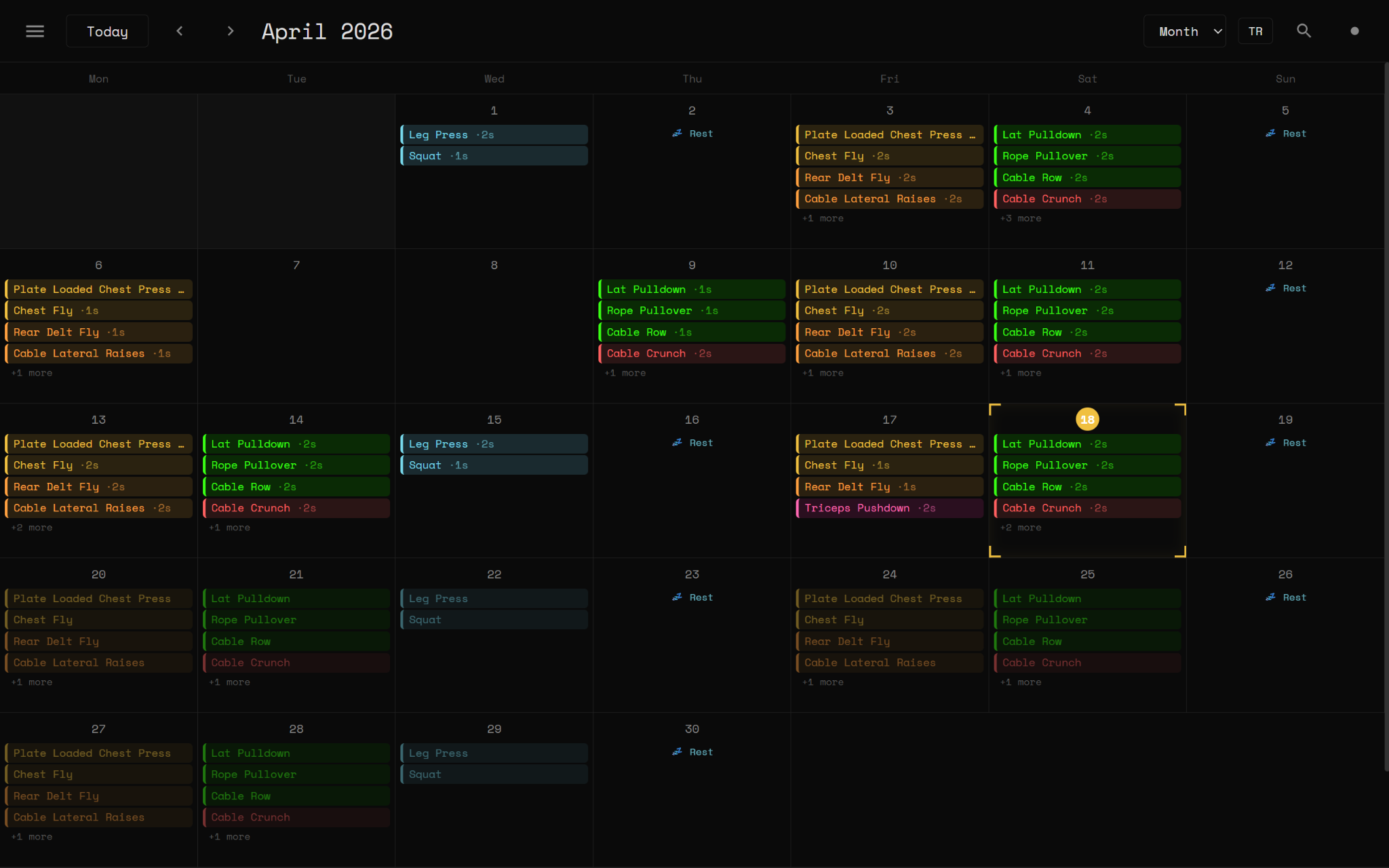Open Squat event on April 1

pyautogui.click(x=494, y=156)
